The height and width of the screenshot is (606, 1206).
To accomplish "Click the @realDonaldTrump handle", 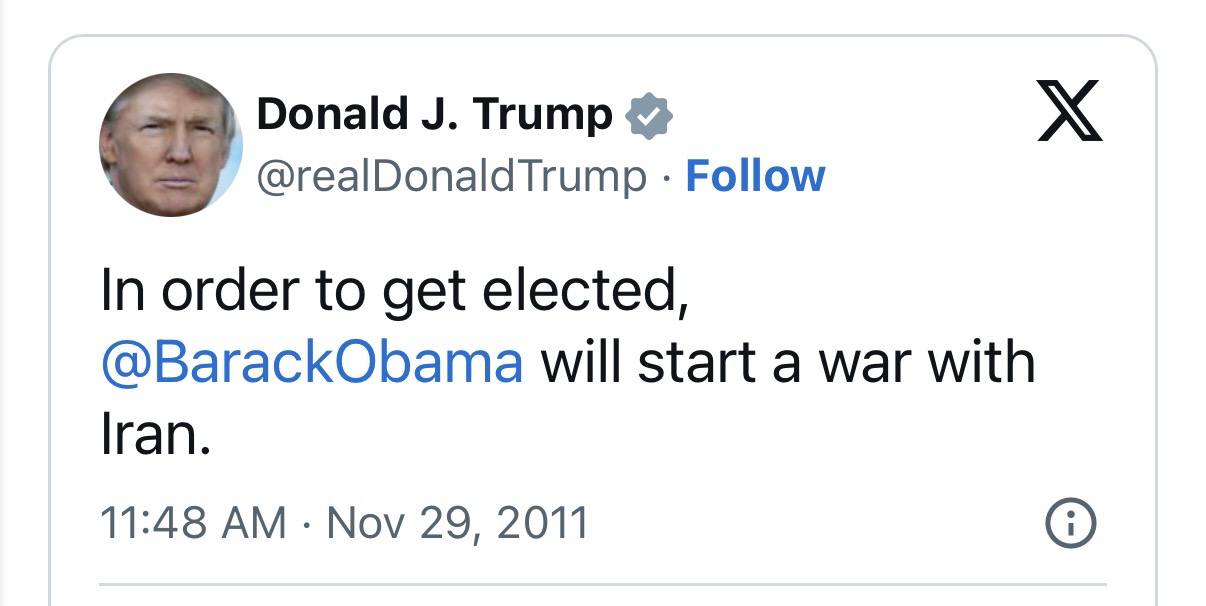I will (x=451, y=177).
